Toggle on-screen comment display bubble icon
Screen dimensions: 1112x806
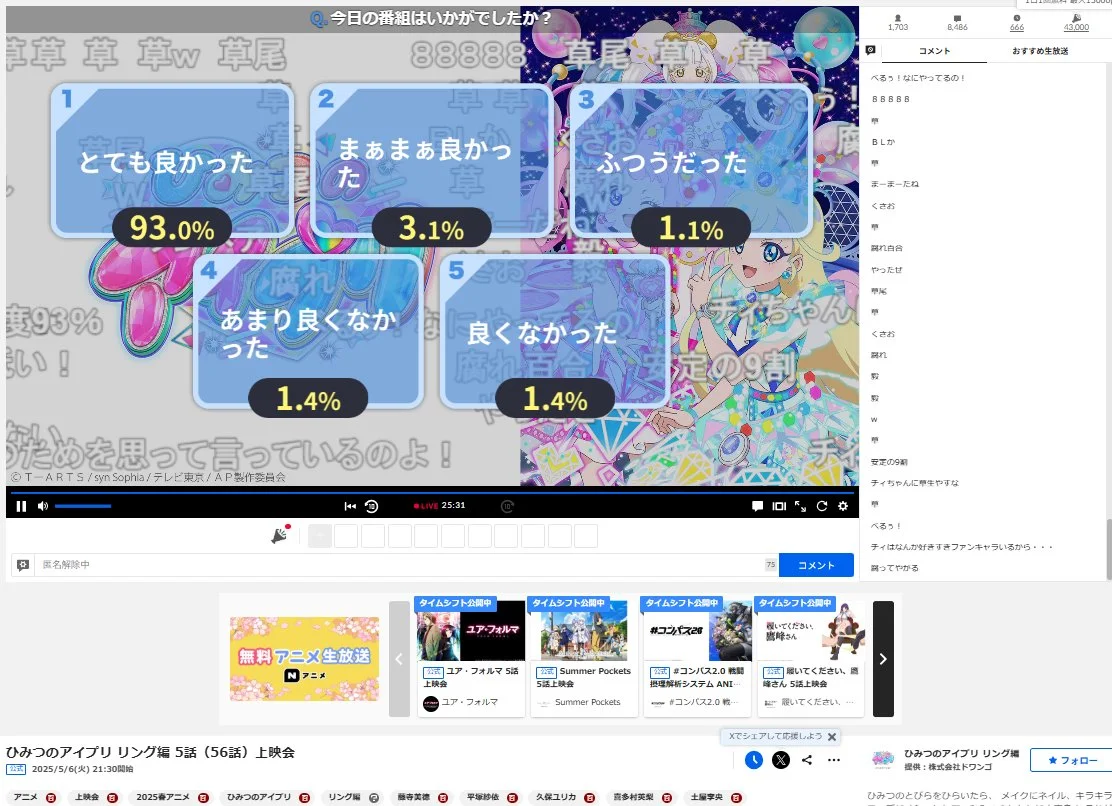tap(757, 506)
